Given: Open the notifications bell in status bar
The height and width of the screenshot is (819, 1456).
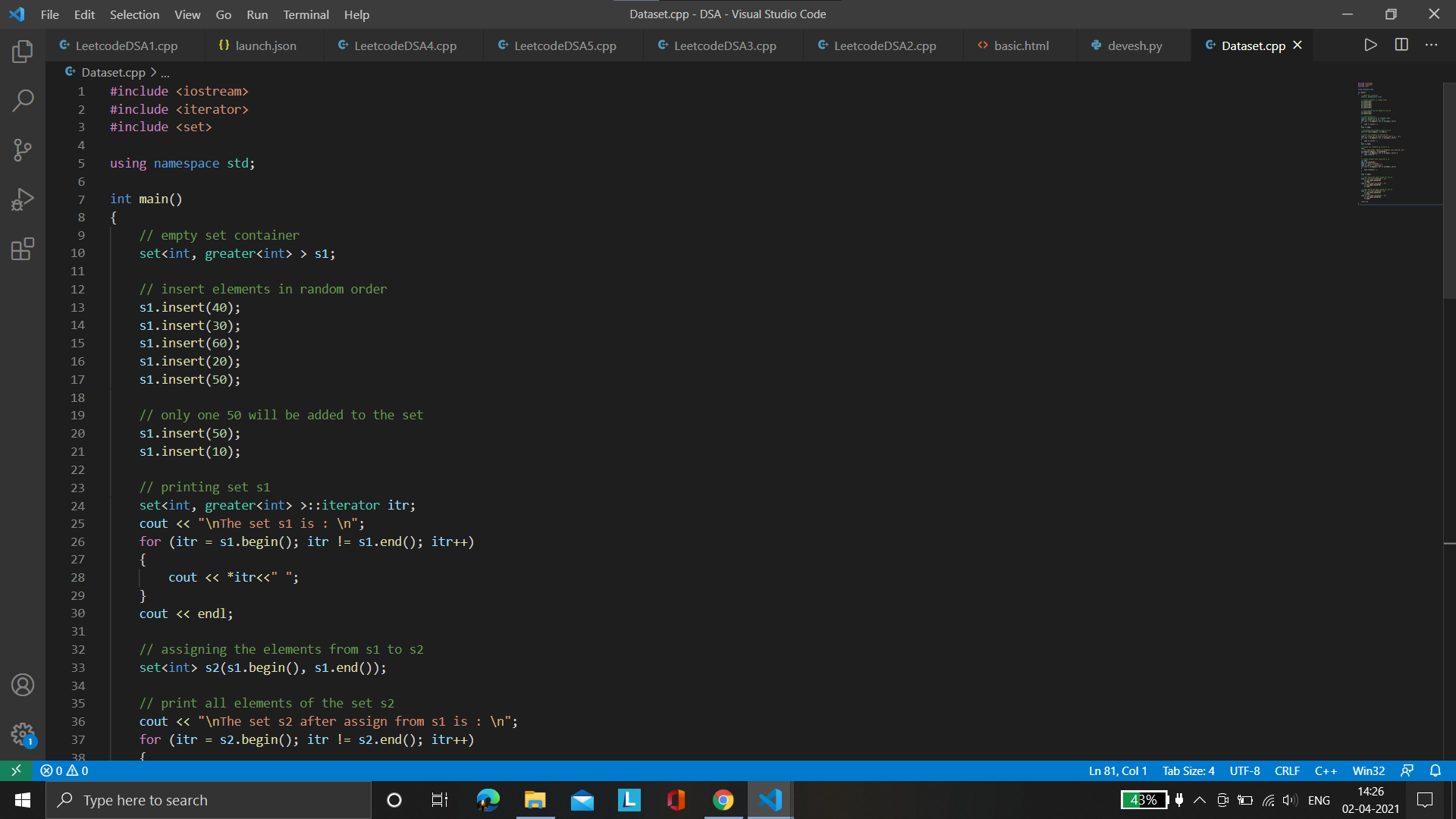Looking at the screenshot, I should [1436, 770].
